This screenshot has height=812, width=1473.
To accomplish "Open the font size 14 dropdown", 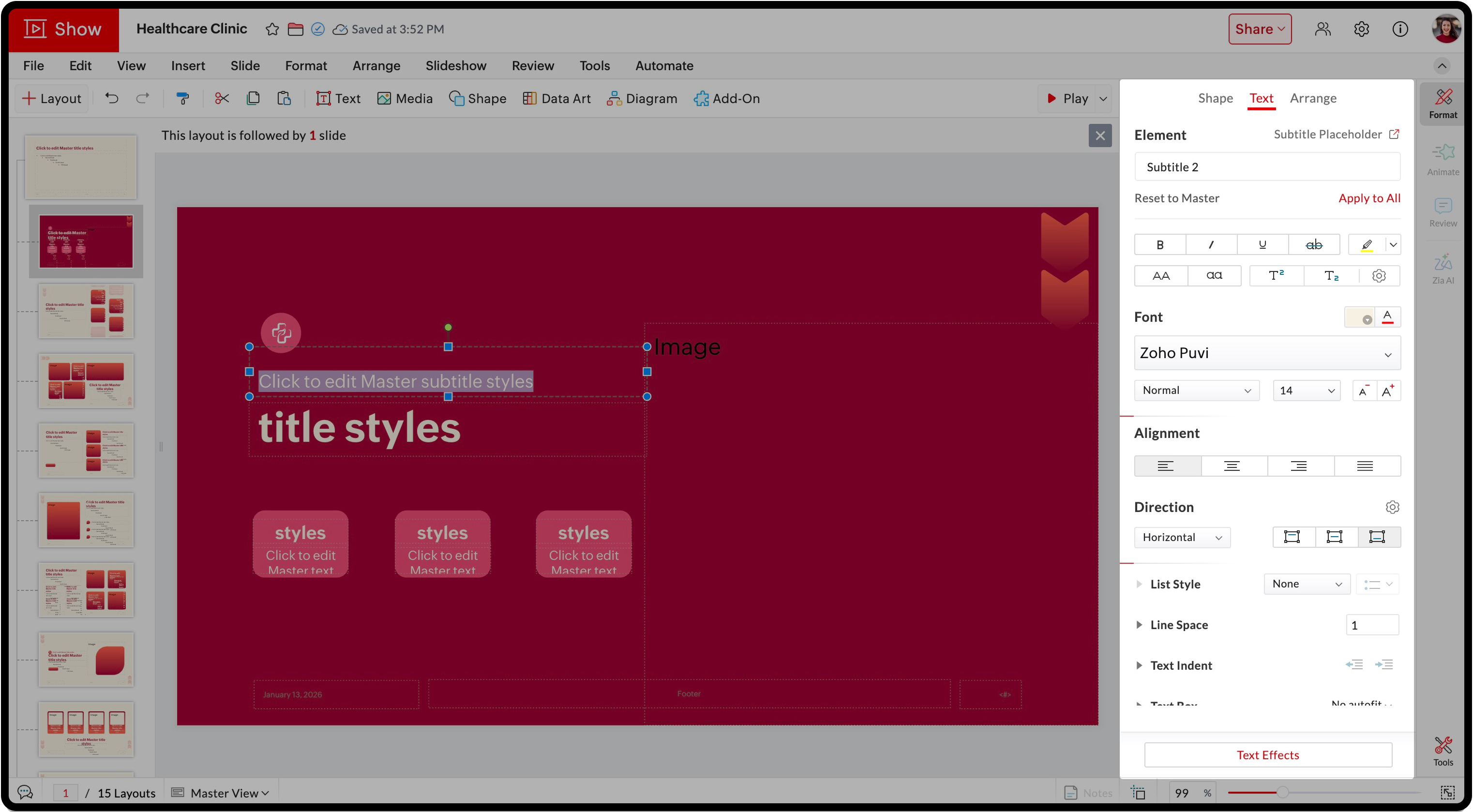I will (1306, 391).
